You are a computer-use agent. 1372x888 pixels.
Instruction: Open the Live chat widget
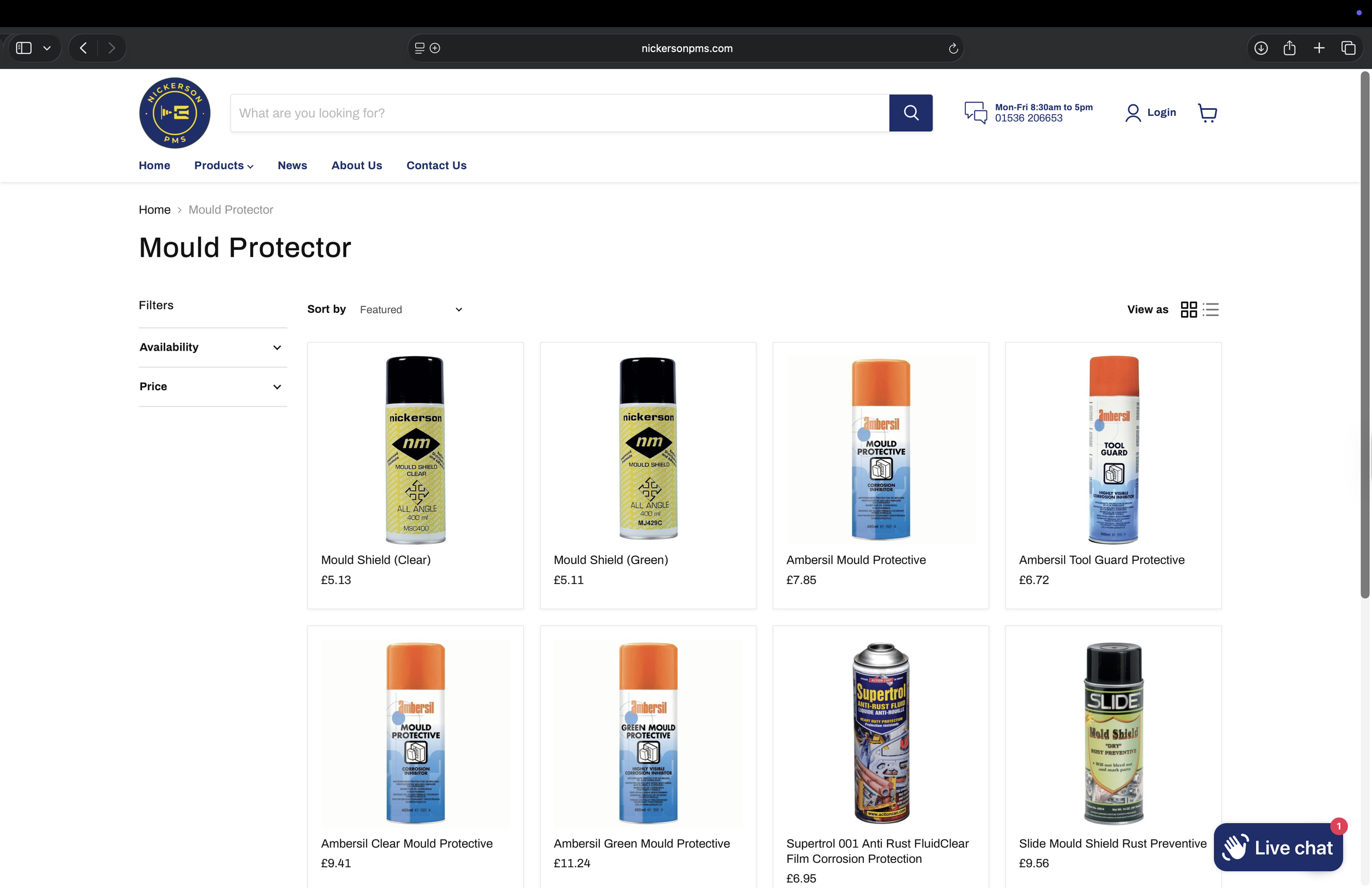point(1278,847)
